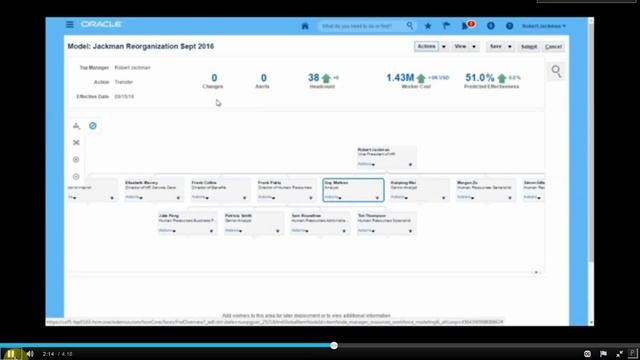The image size is (640, 360).
Task: Click the Oracle logo
Action: (101, 24)
